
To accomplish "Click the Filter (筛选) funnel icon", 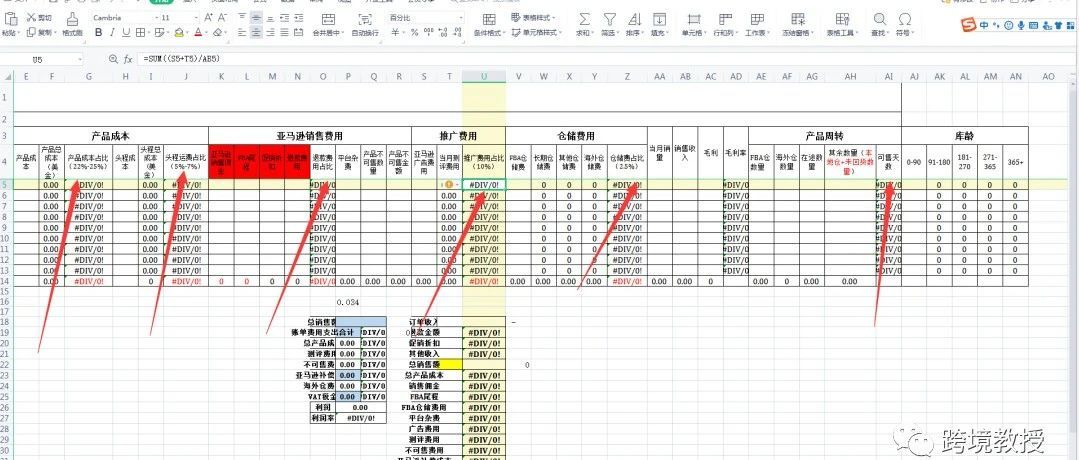I will 610,19.
